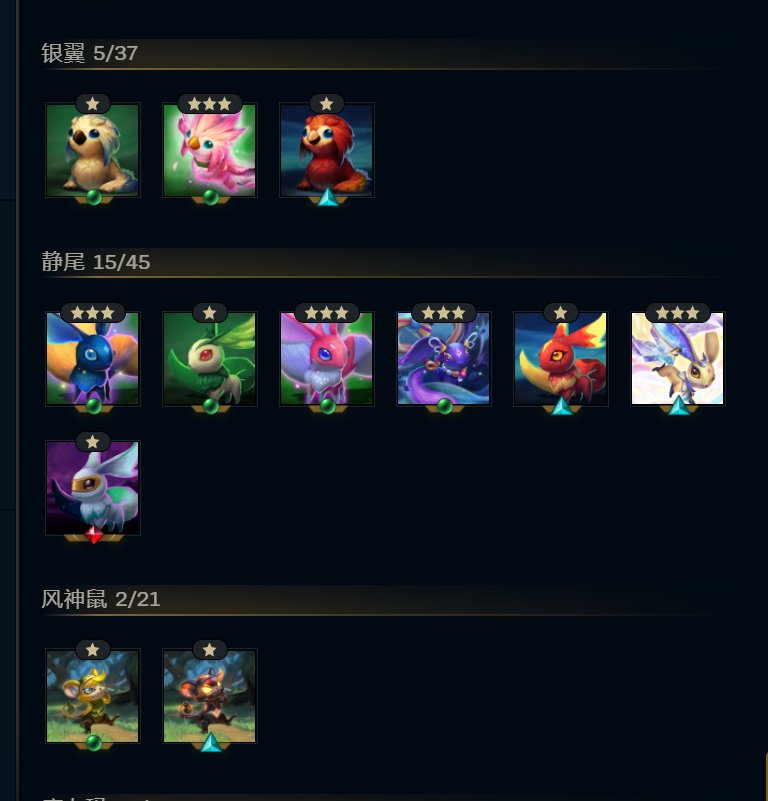This screenshot has width=768, height=801.
Task: Click the 风神鼠 2/21 section header
Action: coord(101,599)
